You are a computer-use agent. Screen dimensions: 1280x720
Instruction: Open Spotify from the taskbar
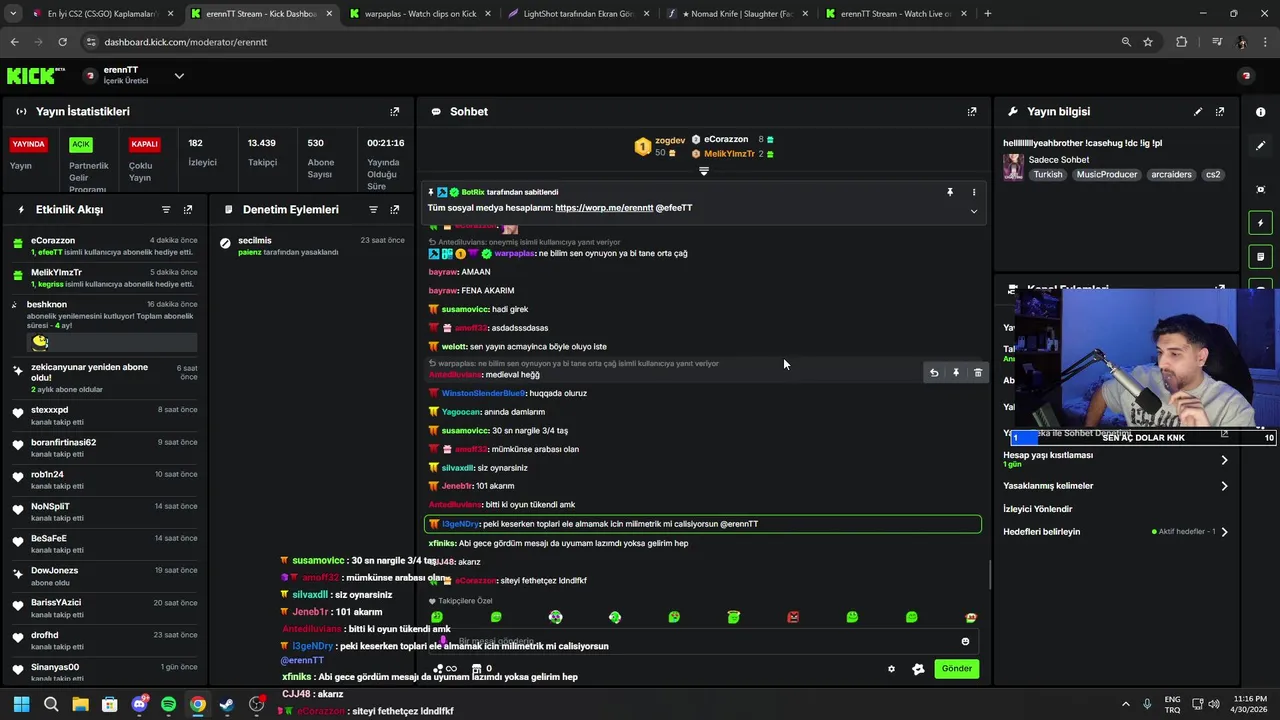pos(168,704)
